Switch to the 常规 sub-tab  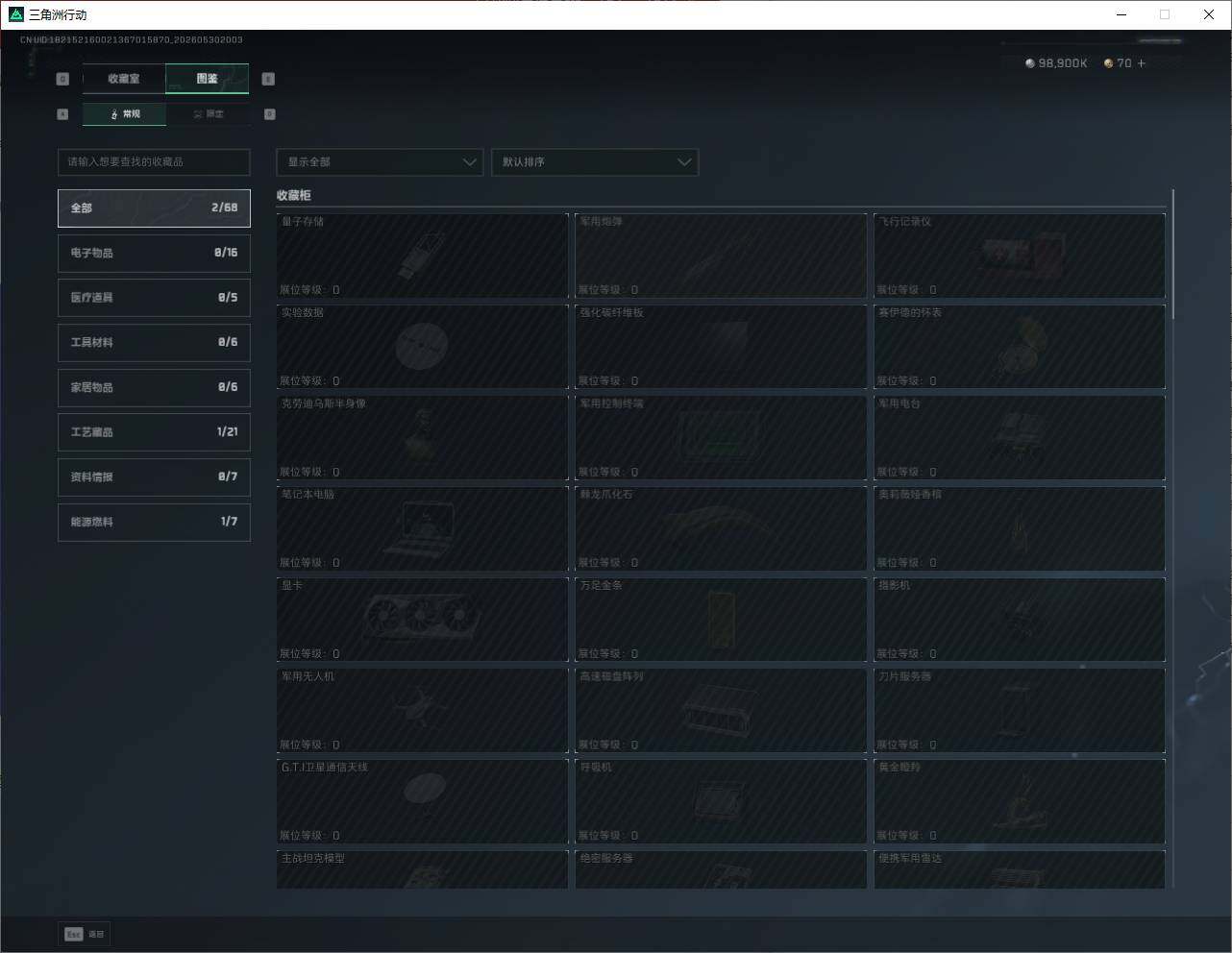124,114
